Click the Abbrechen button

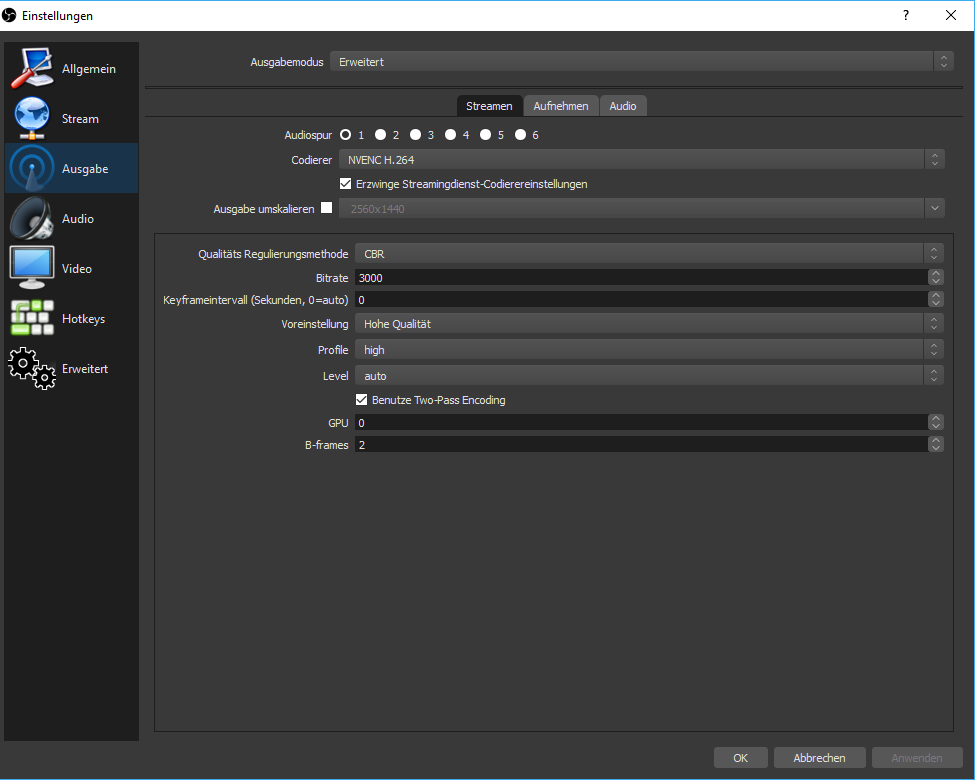point(820,758)
